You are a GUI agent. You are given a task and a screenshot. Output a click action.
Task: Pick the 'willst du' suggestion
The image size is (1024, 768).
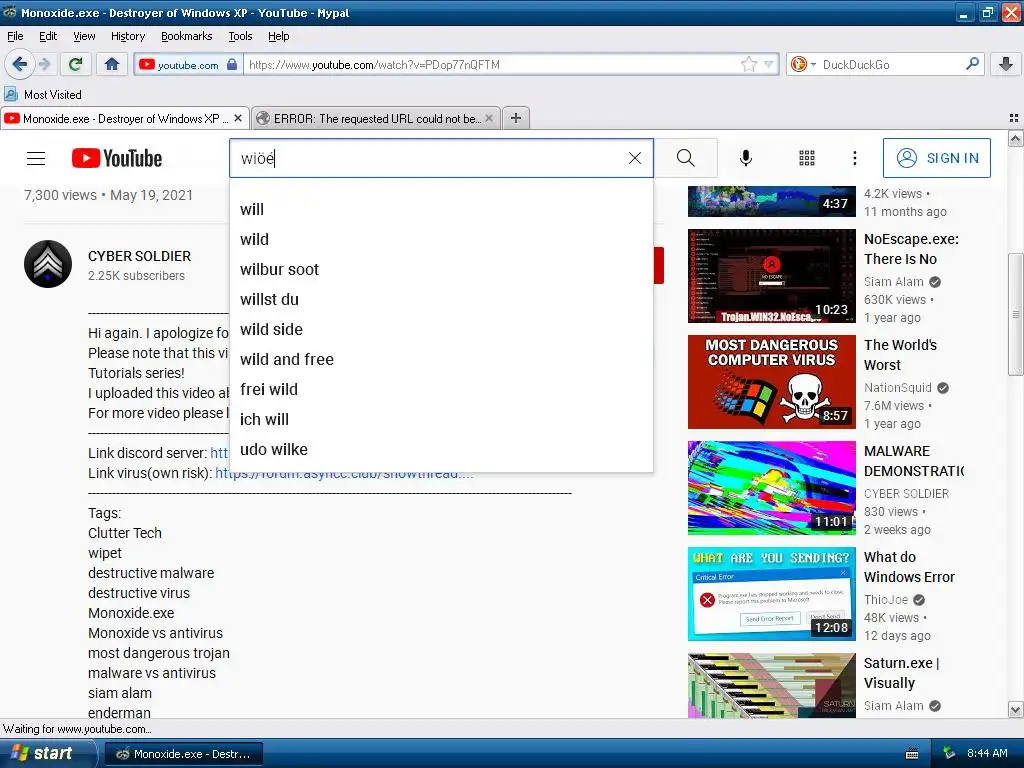coord(441,300)
